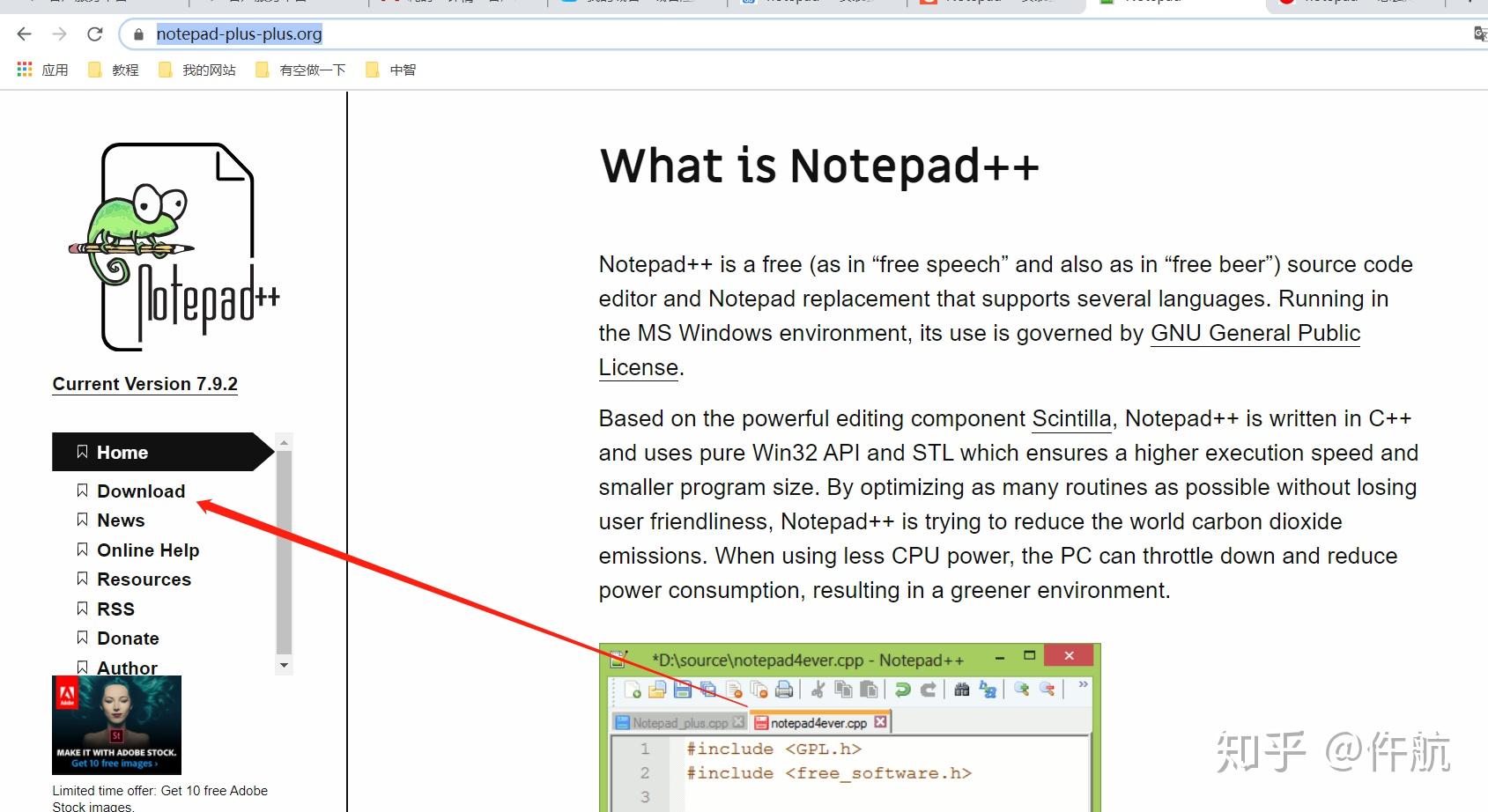Screen dimensions: 1488x812
Task: Click the Undo arrow icon
Action: [902, 690]
